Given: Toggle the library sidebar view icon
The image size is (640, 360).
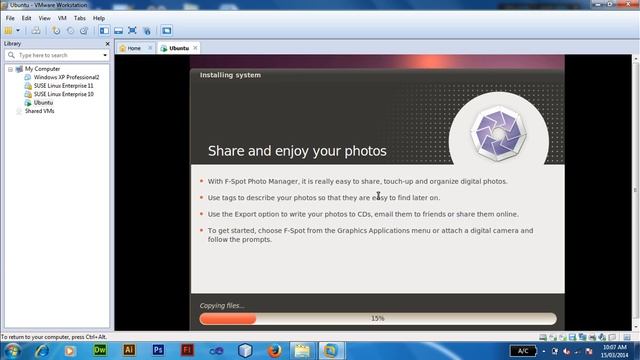Looking at the screenshot, I should coord(104,31).
